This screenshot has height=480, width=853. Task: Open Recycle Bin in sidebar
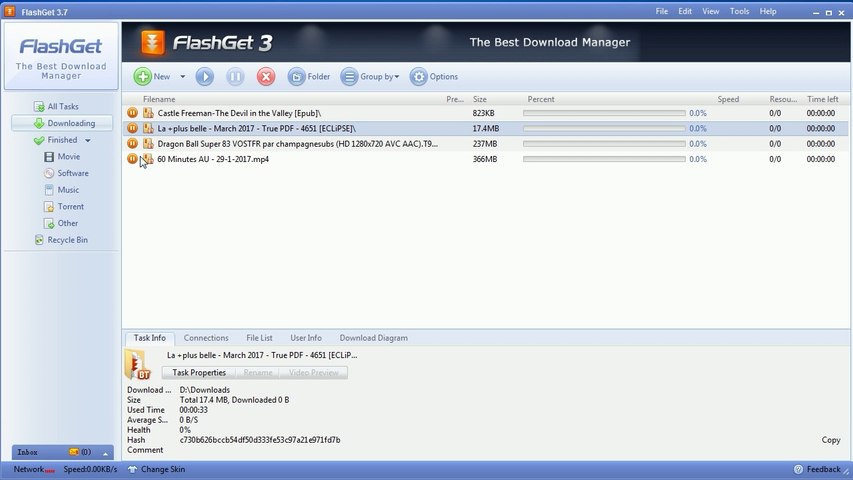61,240
